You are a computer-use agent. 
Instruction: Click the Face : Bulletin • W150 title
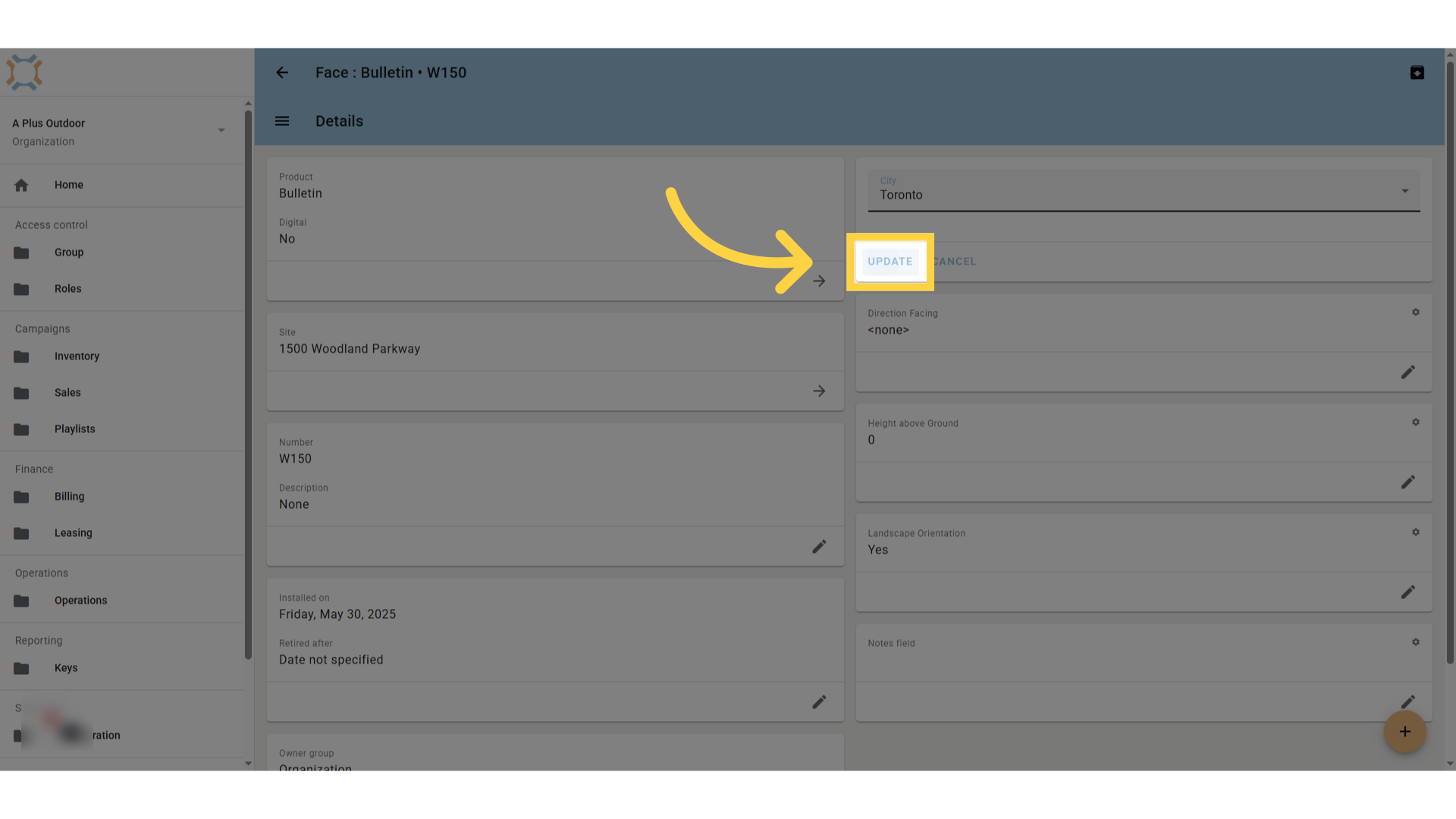click(391, 73)
